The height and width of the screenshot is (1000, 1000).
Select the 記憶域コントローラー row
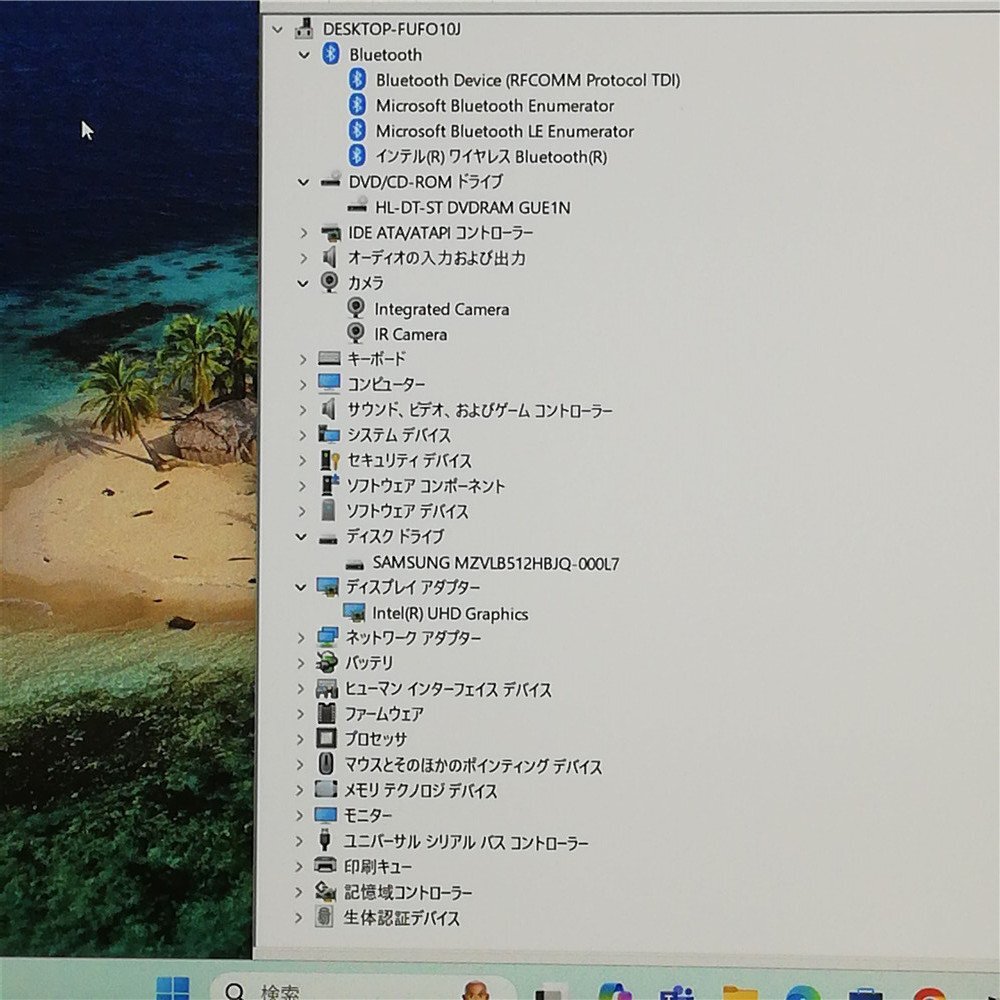pos(408,892)
